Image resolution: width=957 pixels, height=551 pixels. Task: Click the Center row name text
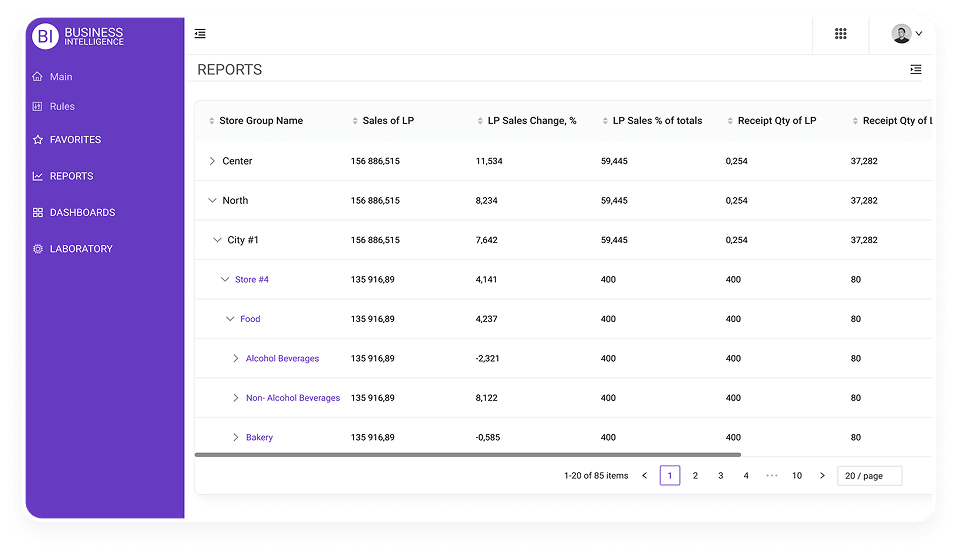(237, 161)
